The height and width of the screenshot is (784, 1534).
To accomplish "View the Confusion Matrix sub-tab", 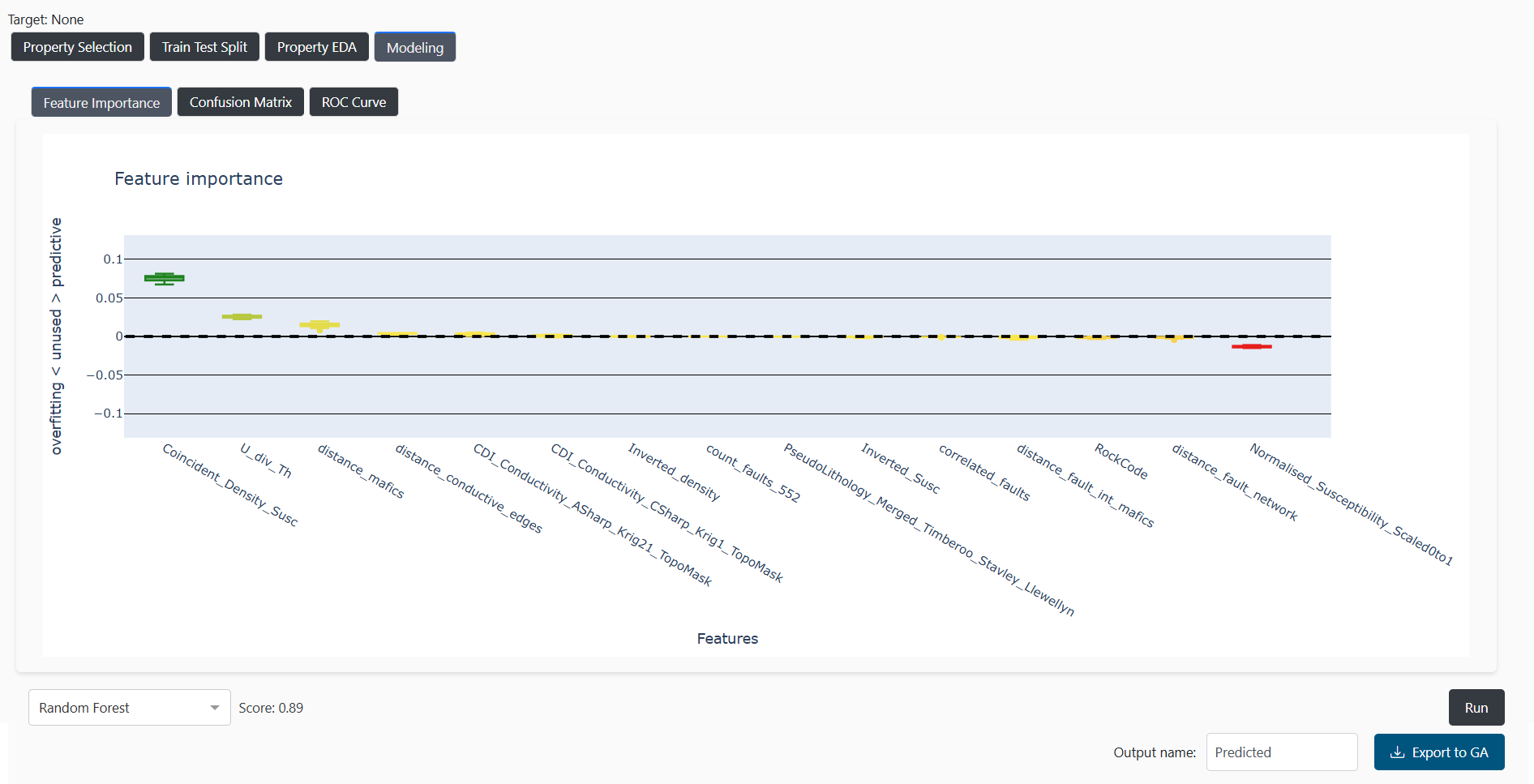I will click(x=240, y=102).
